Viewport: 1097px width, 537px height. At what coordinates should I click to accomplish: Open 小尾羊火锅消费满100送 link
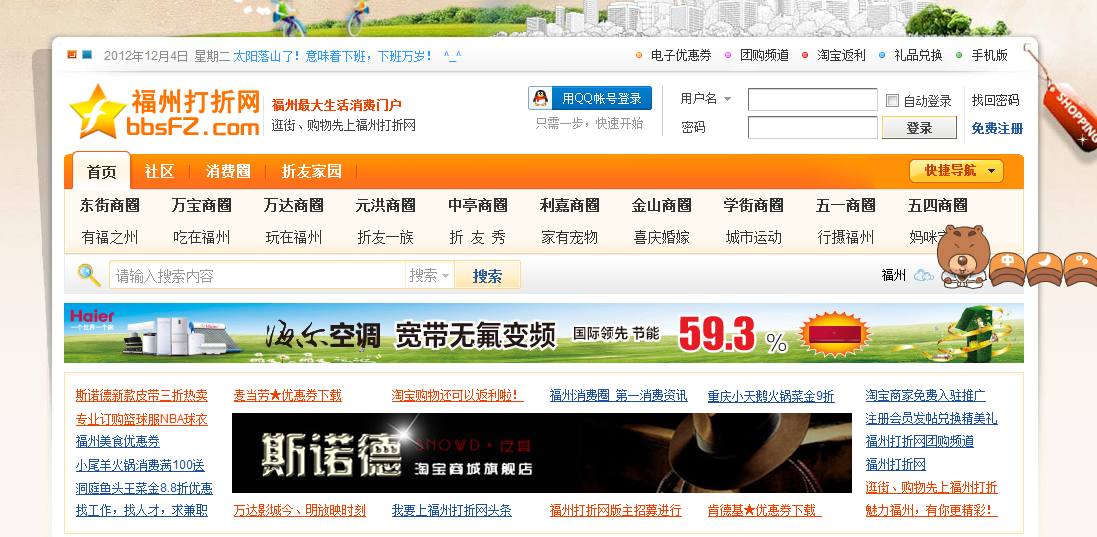coord(140,465)
